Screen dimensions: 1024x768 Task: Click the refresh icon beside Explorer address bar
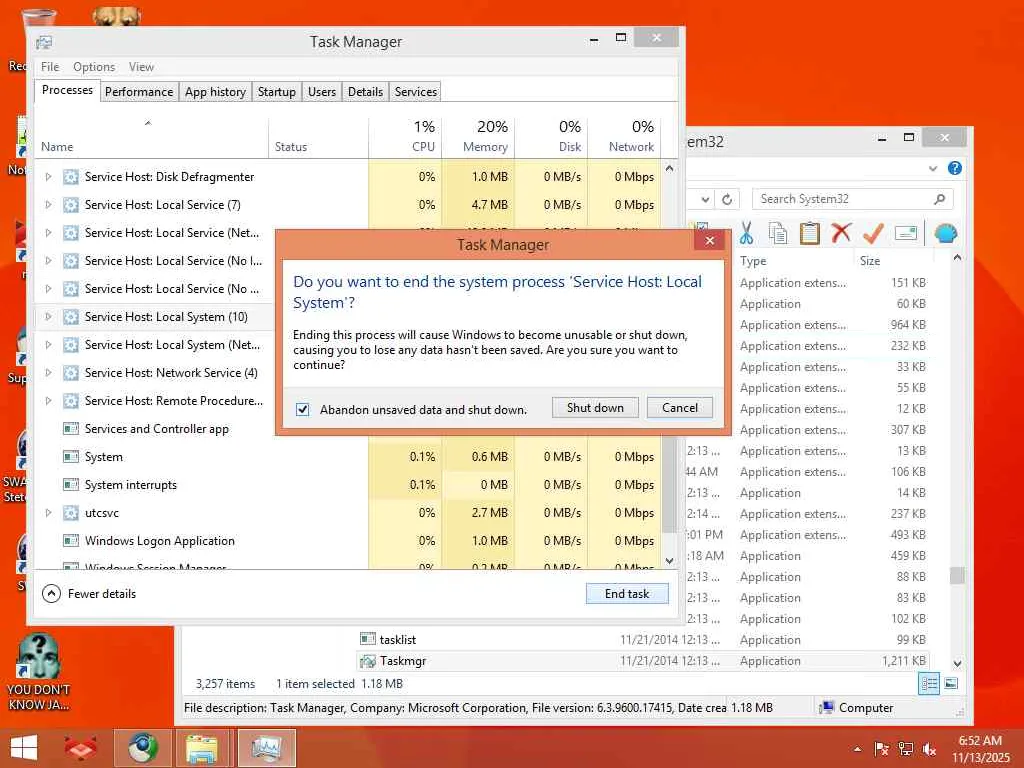(727, 199)
